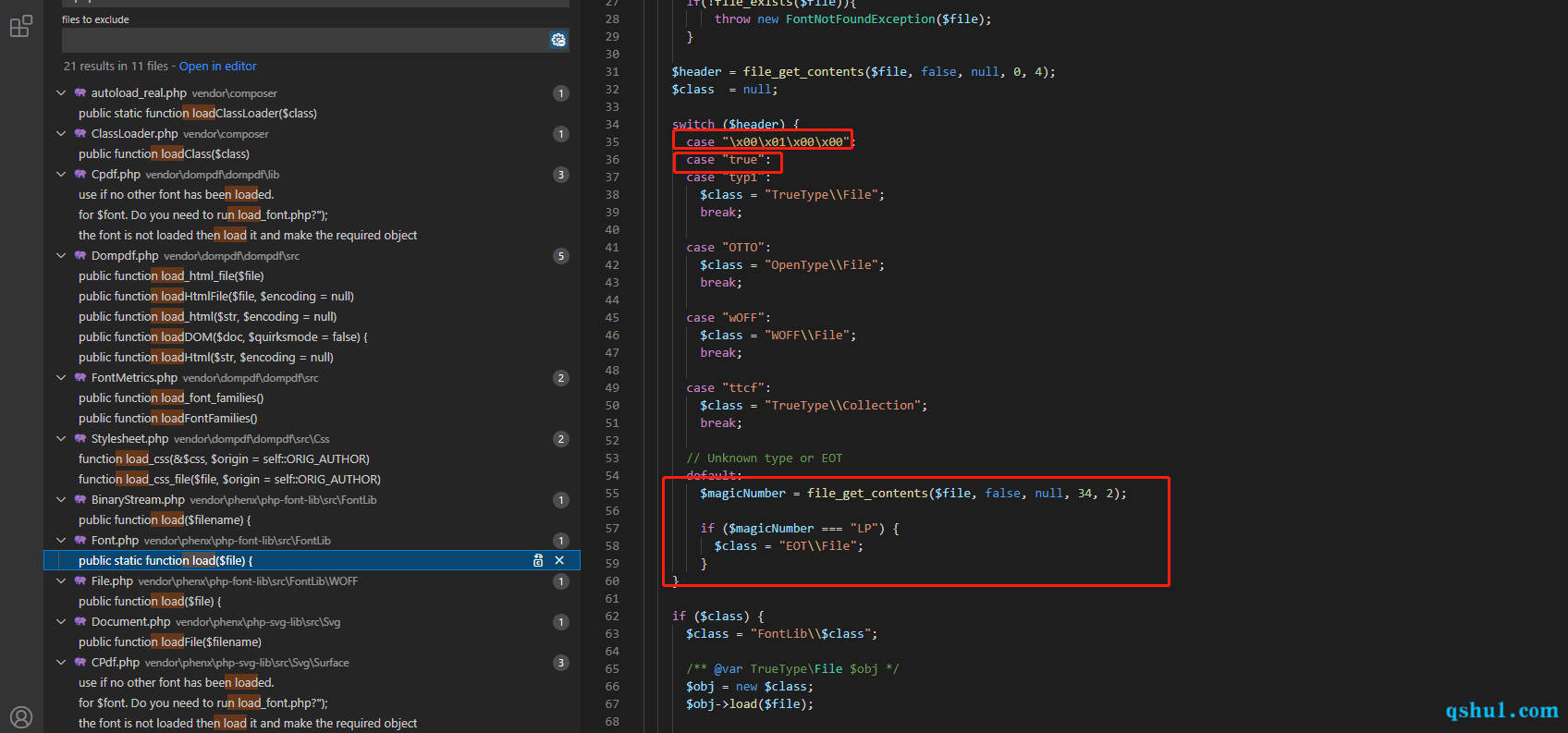1568x733 pixels.
Task: Click PHP icon of Document.php
Action: [x=80, y=621]
